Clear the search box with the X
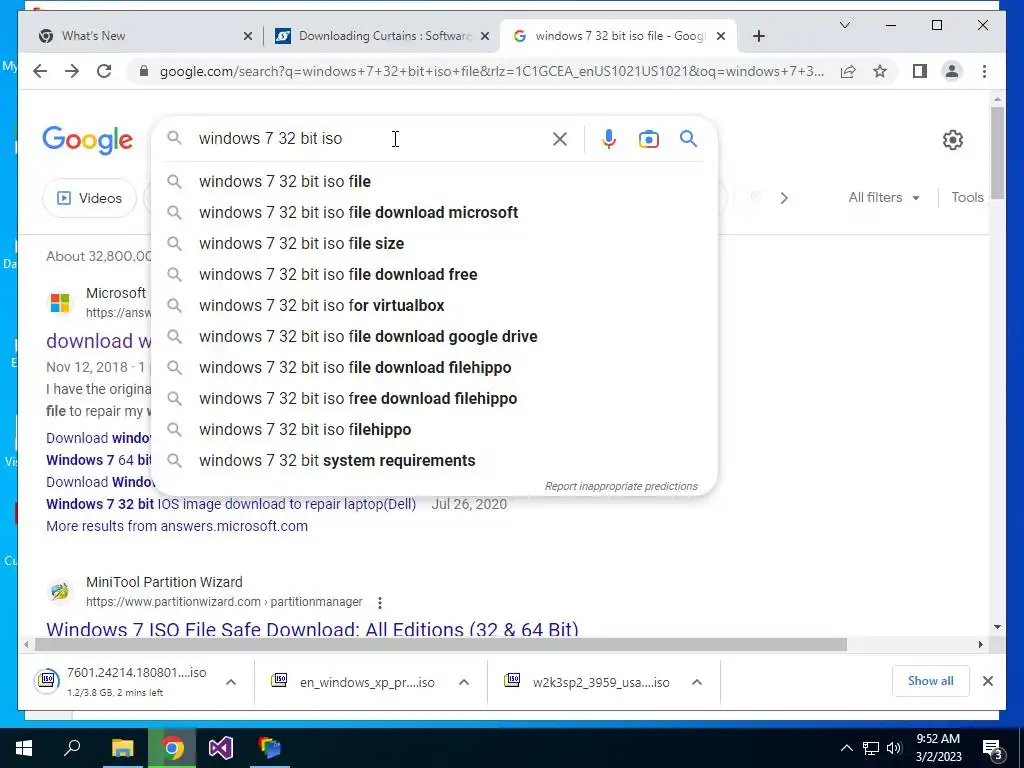The image size is (1024, 768). (x=560, y=139)
